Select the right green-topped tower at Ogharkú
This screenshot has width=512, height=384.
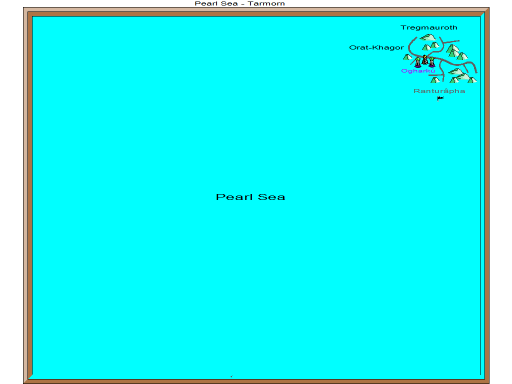pyautogui.click(x=432, y=62)
